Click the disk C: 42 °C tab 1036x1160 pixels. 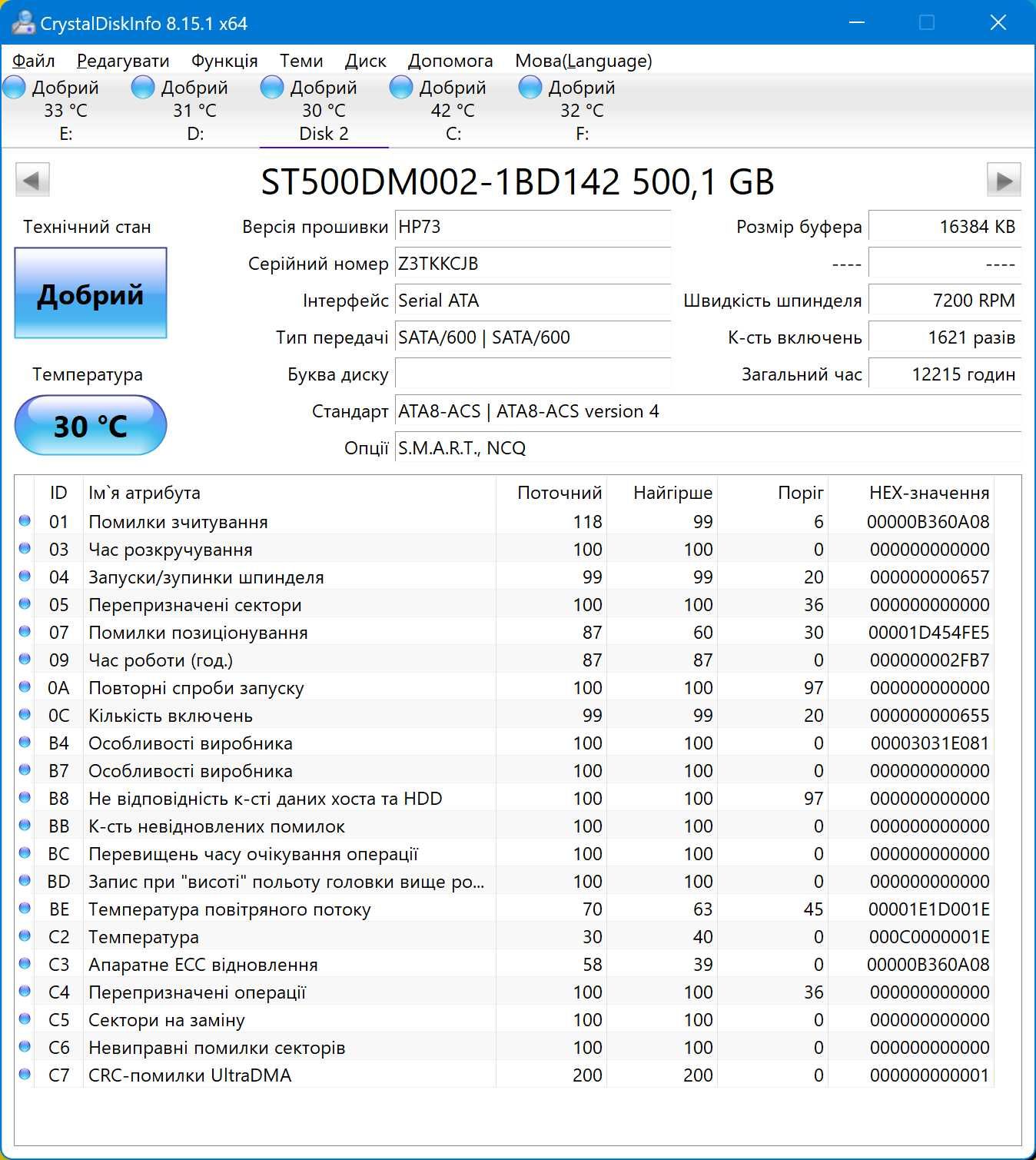[x=453, y=110]
